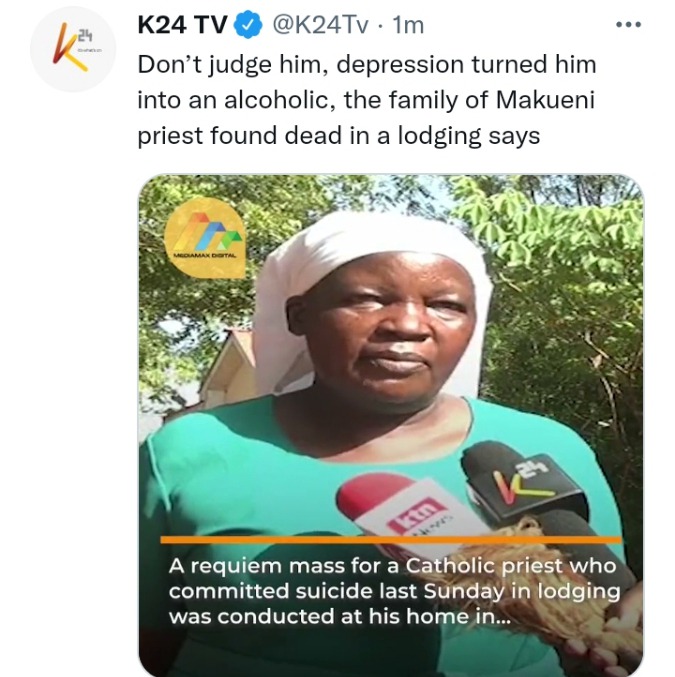Click the small 24 in avatar logo
Image resolution: width=675 pixels, height=677 pixels.
pyautogui.click(x=85, y=36)
